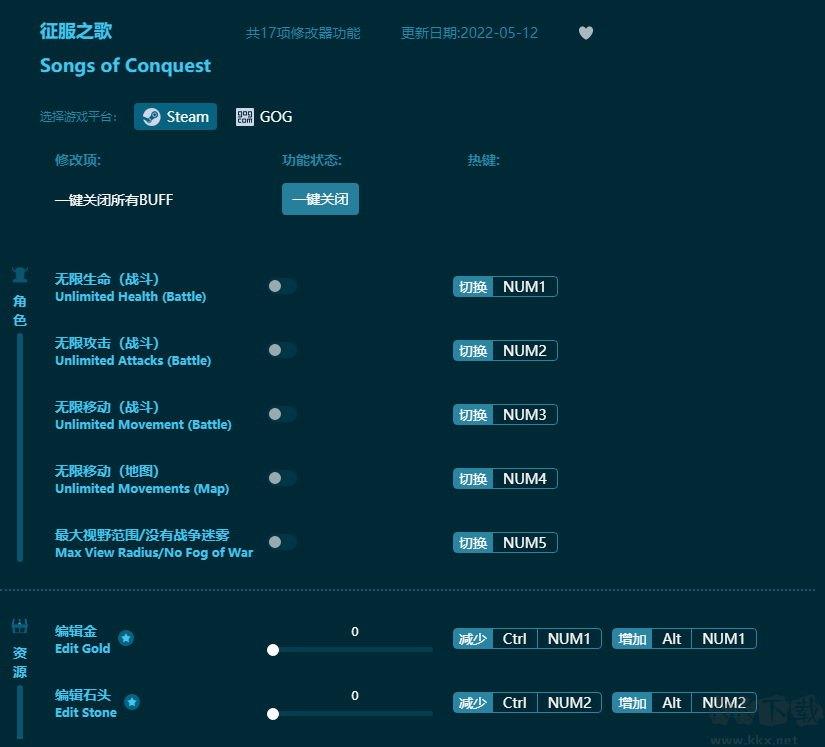Select the GOG platform tab

pyautogui.click(x=264, y=117)
